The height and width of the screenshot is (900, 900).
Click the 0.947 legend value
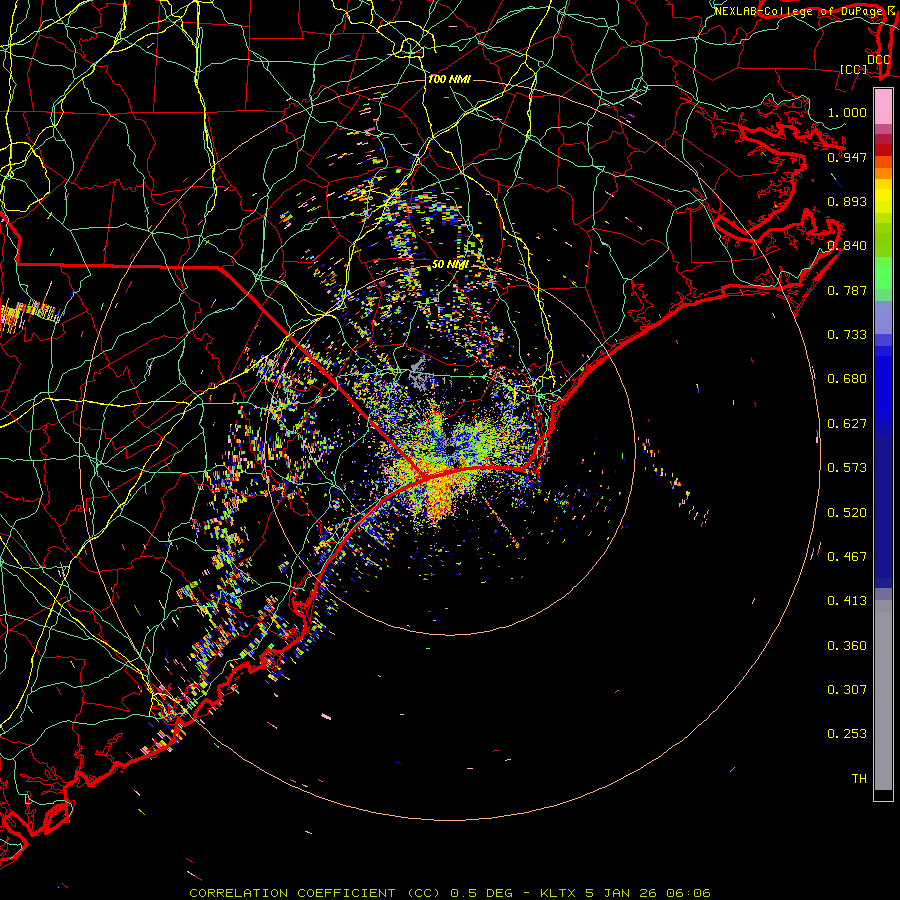coord(847,157)
